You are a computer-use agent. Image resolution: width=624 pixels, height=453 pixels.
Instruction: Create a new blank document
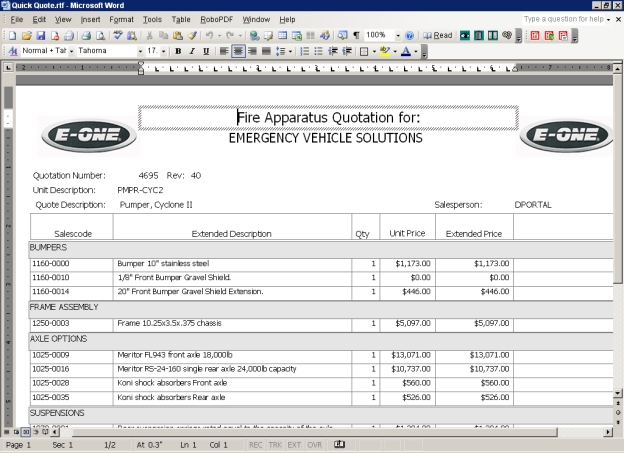pyautogui.click(x=12, y=36)
